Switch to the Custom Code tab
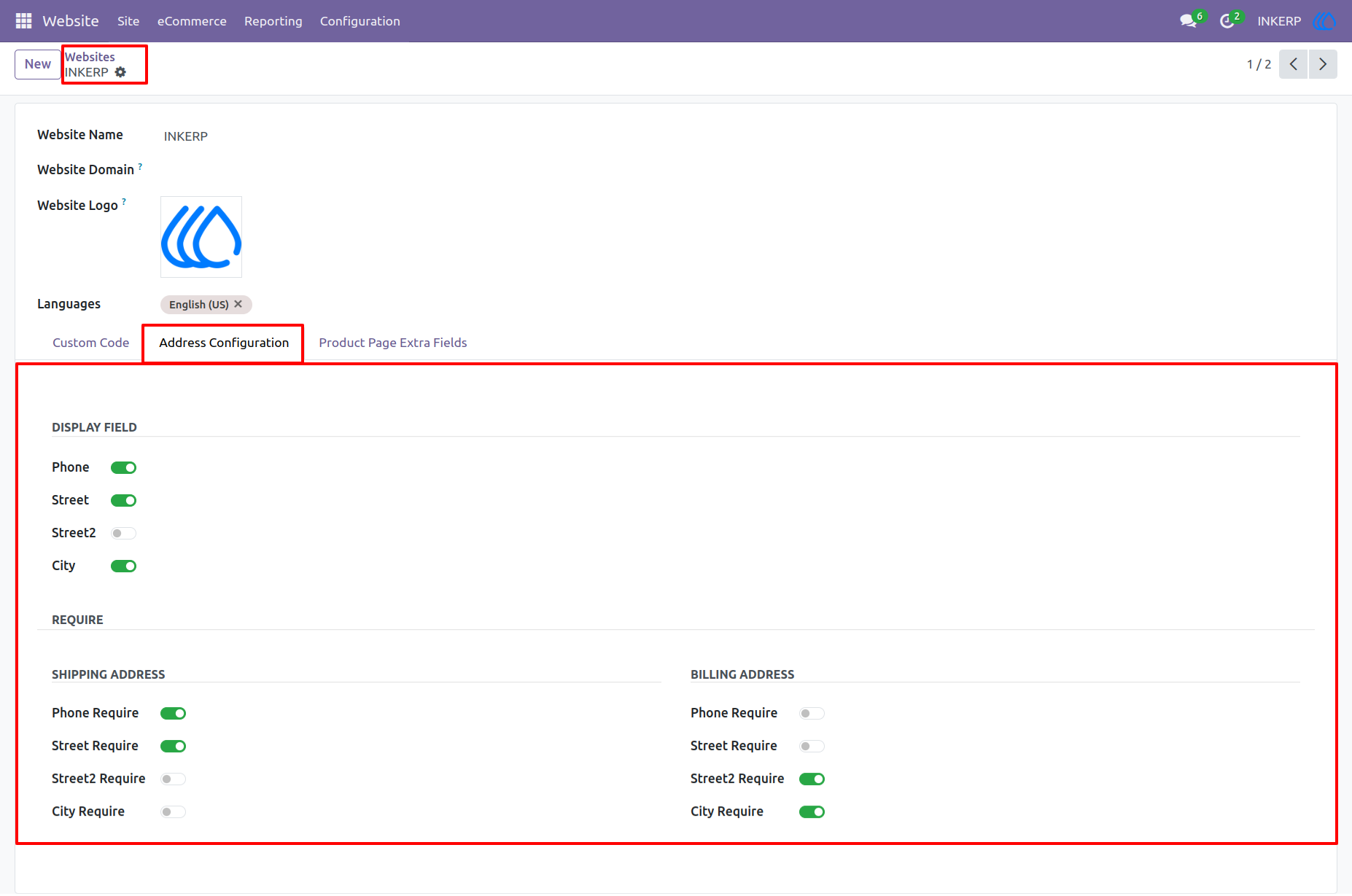1352x896 pixels. tap(90, 343)
